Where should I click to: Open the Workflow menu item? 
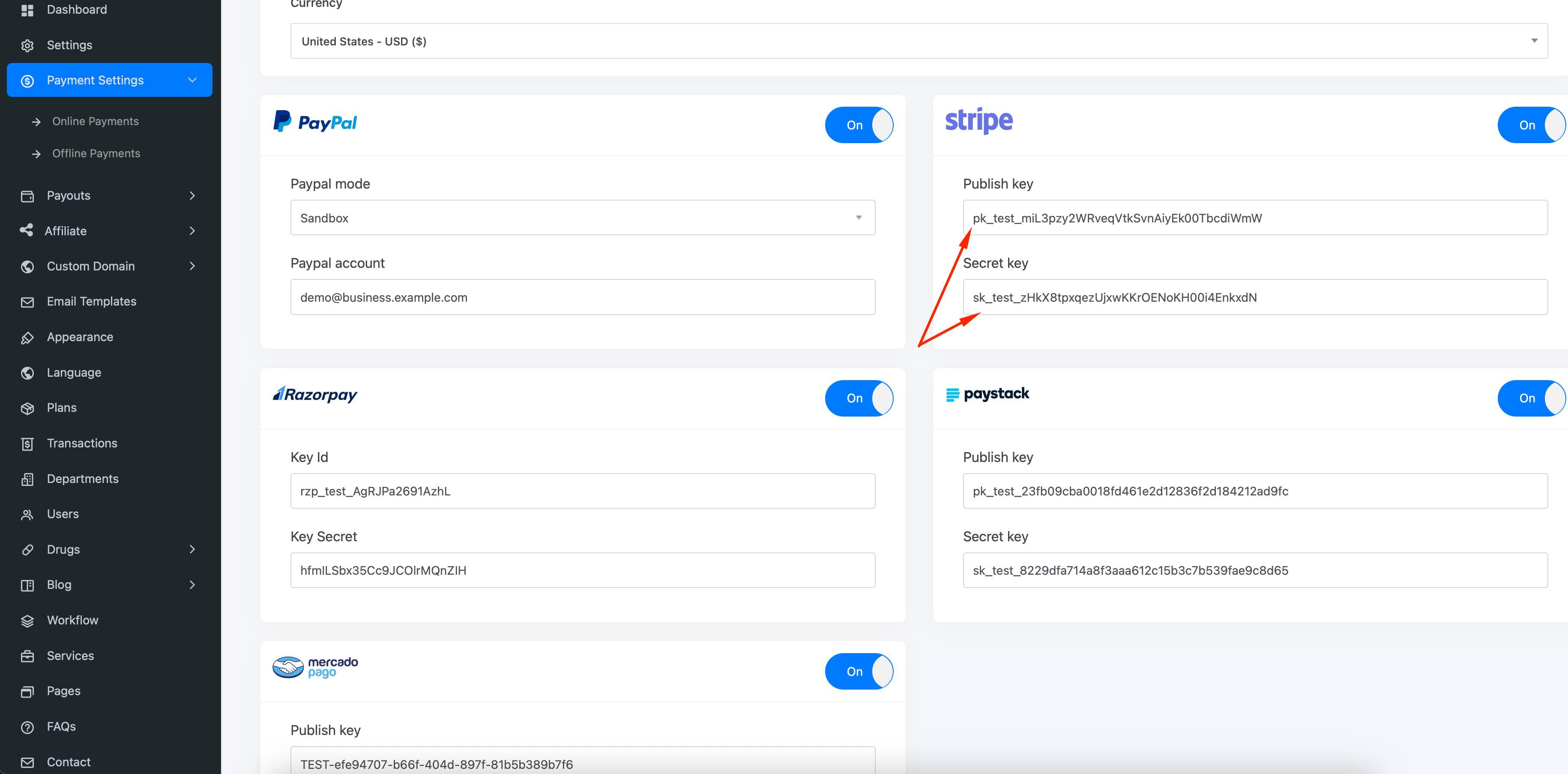coord(72,620)
